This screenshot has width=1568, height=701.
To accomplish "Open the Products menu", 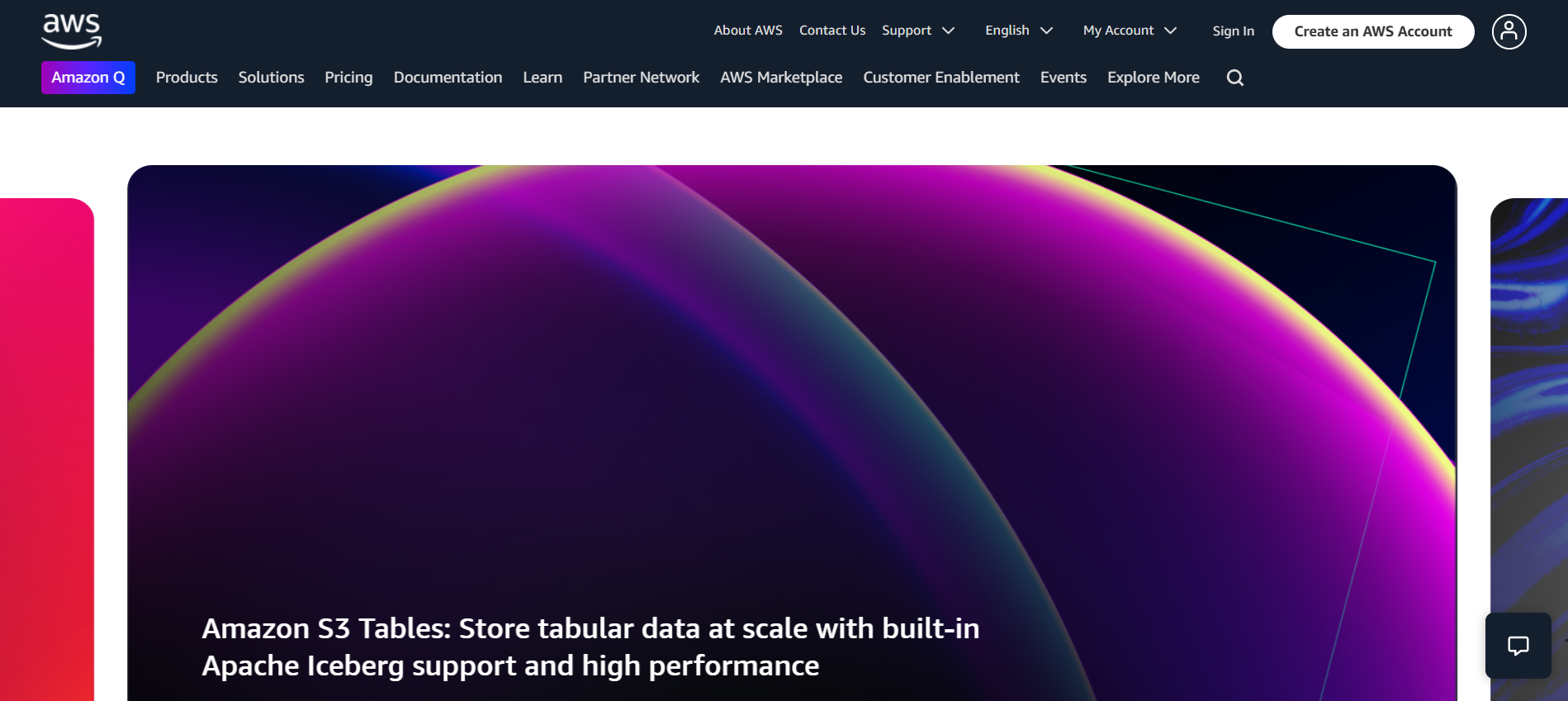I will click(187, 78).
